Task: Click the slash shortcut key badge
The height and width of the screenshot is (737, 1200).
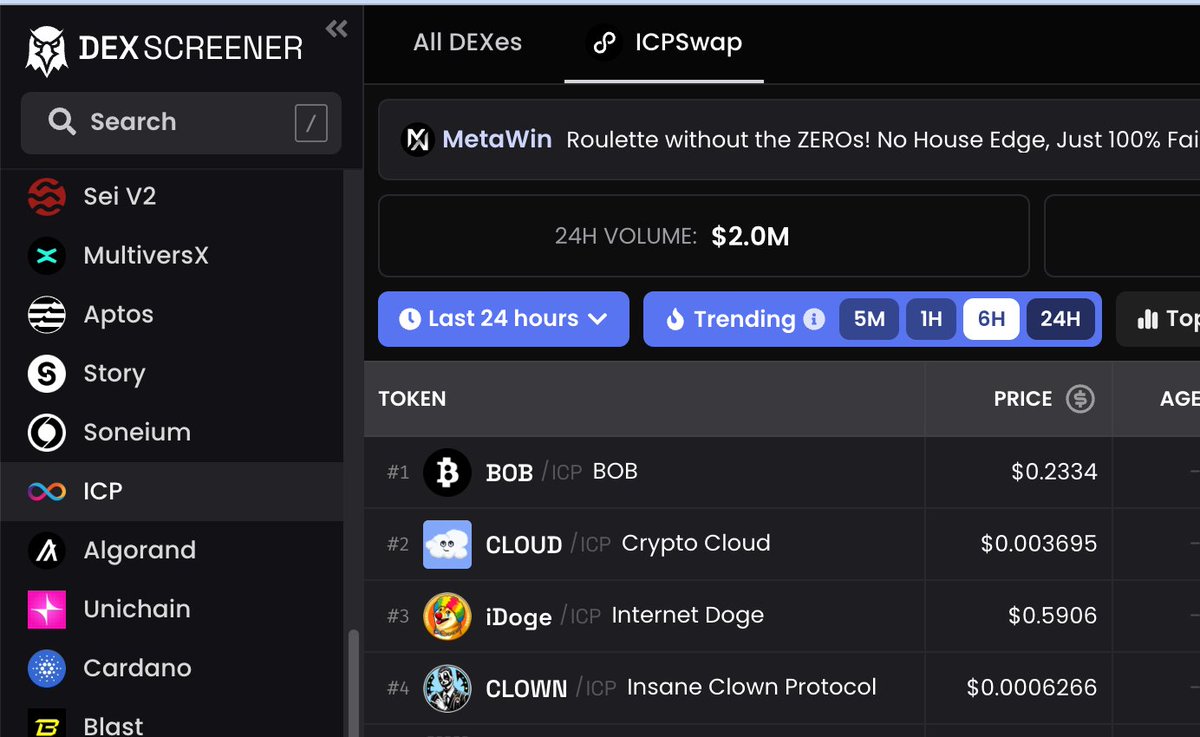Action: coord(311,124)
